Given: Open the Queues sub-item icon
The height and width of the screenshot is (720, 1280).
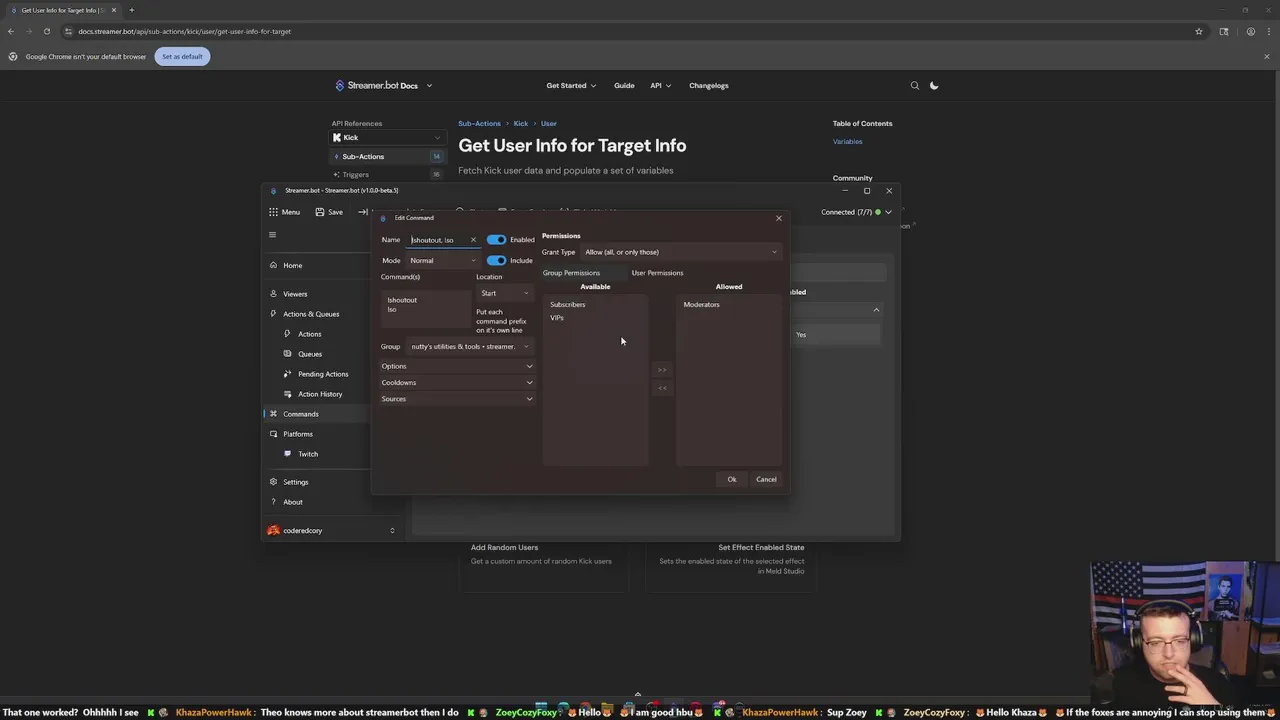Looking at the screenshot, I should coord(288,354).
